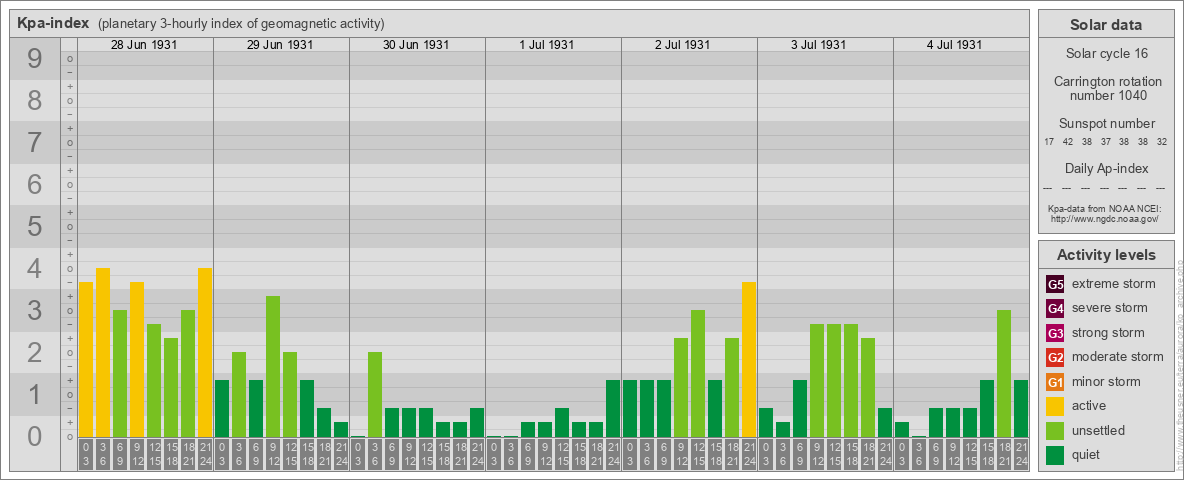The height and width of the screenshot is (480, 1184).
Task: Click the Kpa-index chart title
Action: (54, 23)
